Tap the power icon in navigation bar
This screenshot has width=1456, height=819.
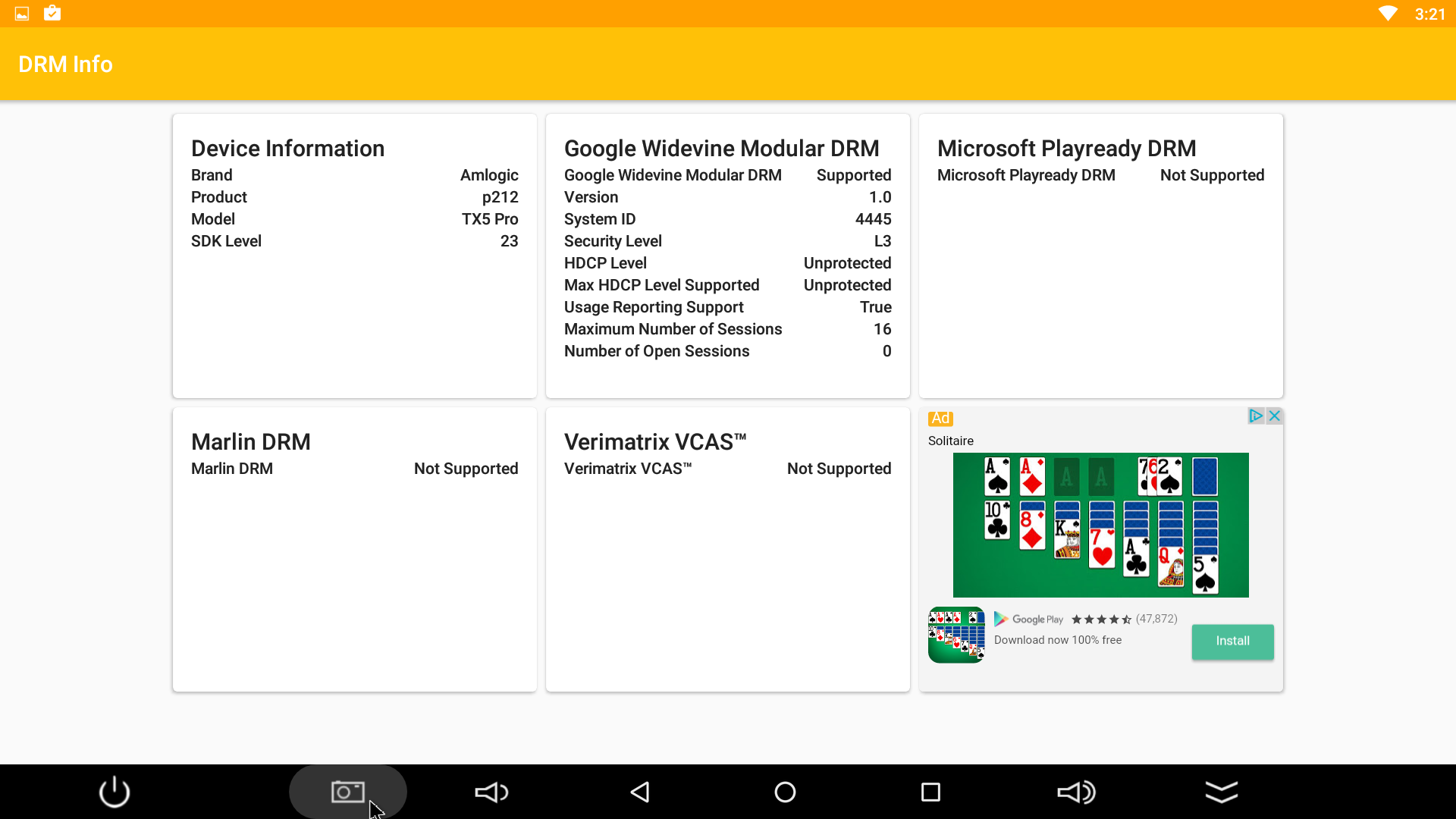tap(115, 792)
